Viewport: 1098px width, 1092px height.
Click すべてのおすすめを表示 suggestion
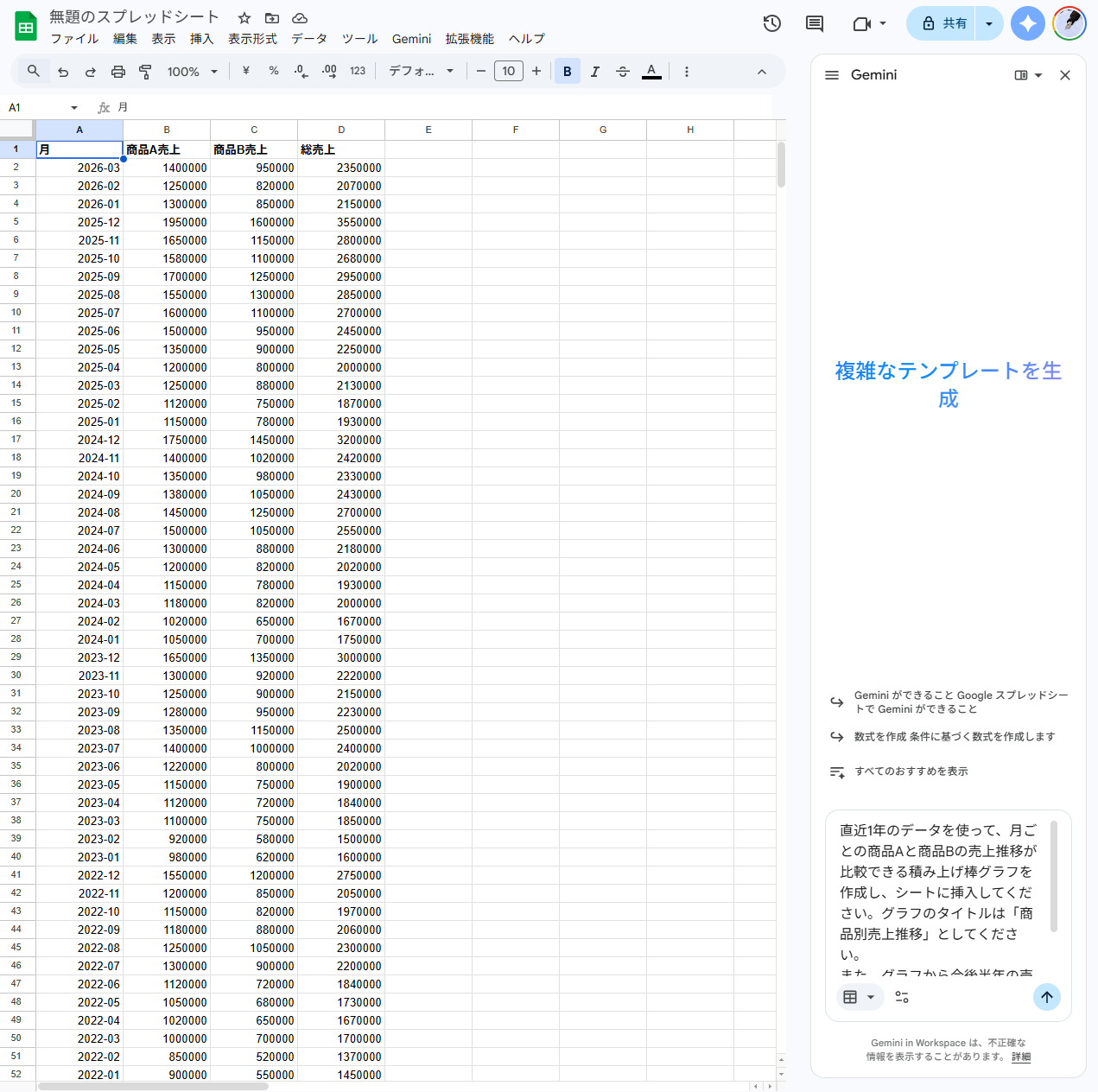pyautogui.click(x=911, y=771)
